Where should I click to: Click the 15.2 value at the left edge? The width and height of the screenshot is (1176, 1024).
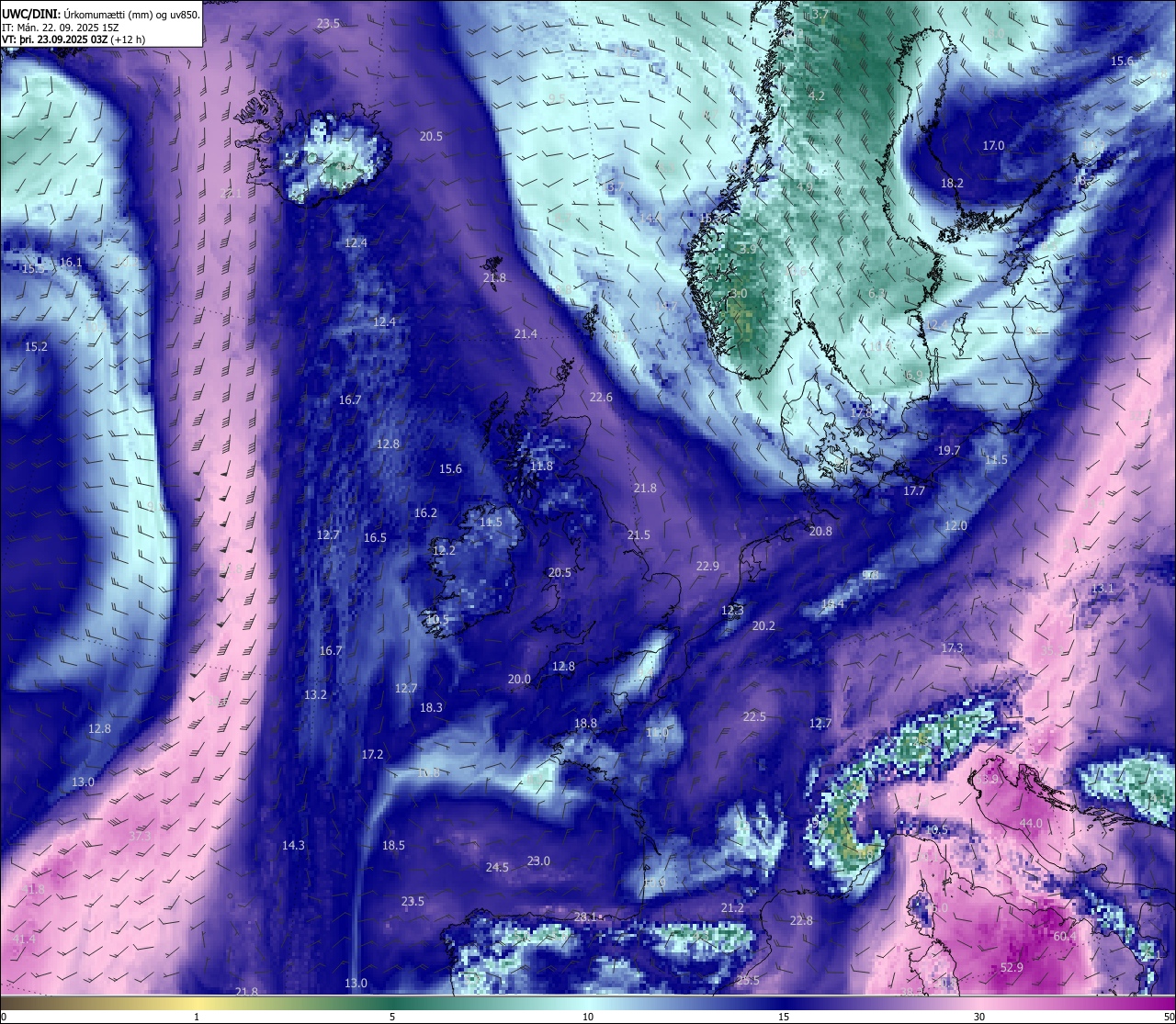point(36,347)
